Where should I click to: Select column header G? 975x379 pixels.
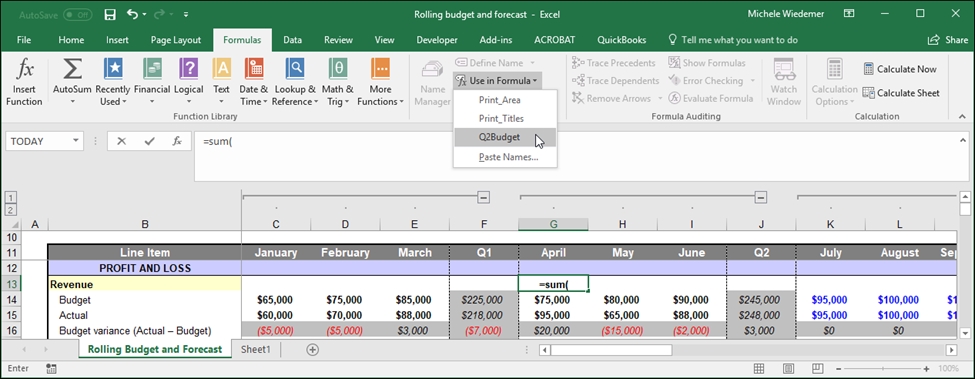[553, 224]
